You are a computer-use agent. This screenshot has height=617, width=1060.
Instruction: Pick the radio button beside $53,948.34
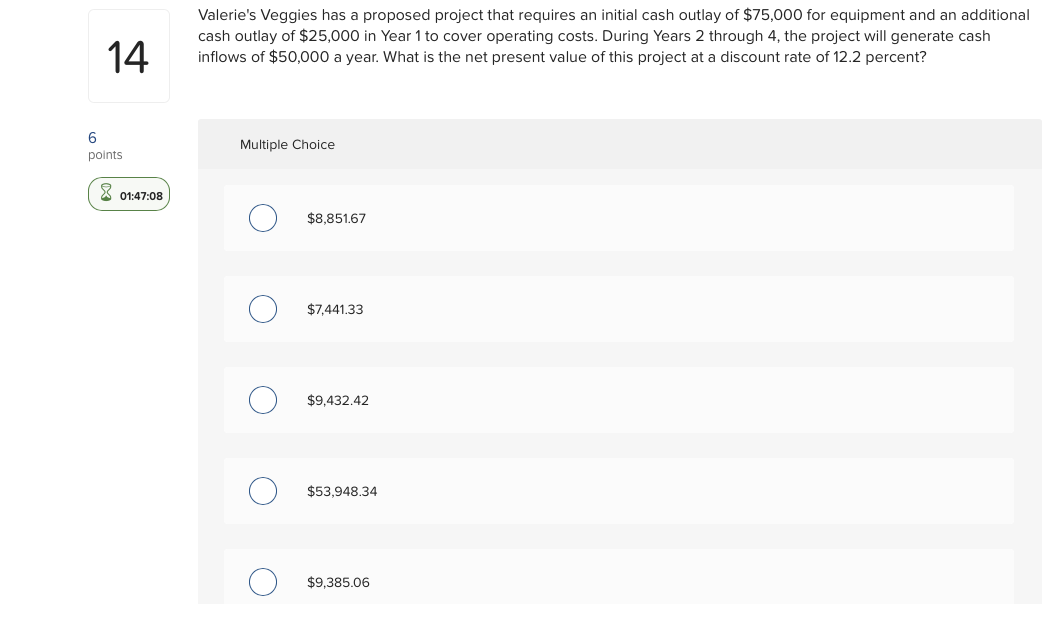(x=263, y=491)
